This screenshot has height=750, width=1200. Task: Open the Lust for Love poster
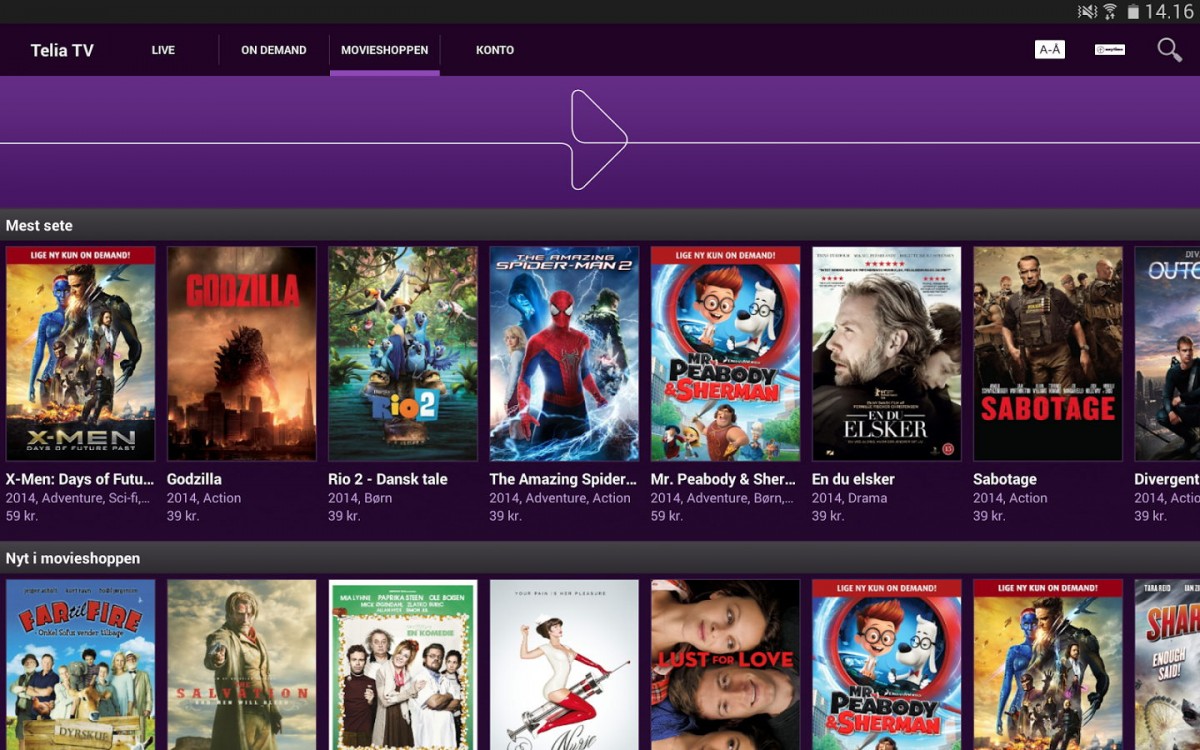coord(725,665)
